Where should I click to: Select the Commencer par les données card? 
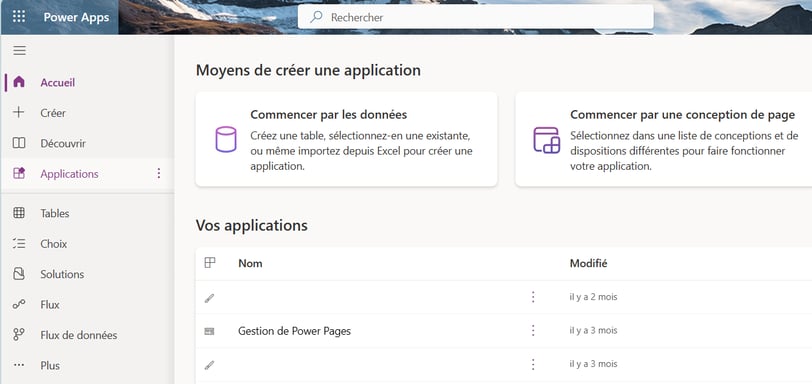tap(346, 139)
